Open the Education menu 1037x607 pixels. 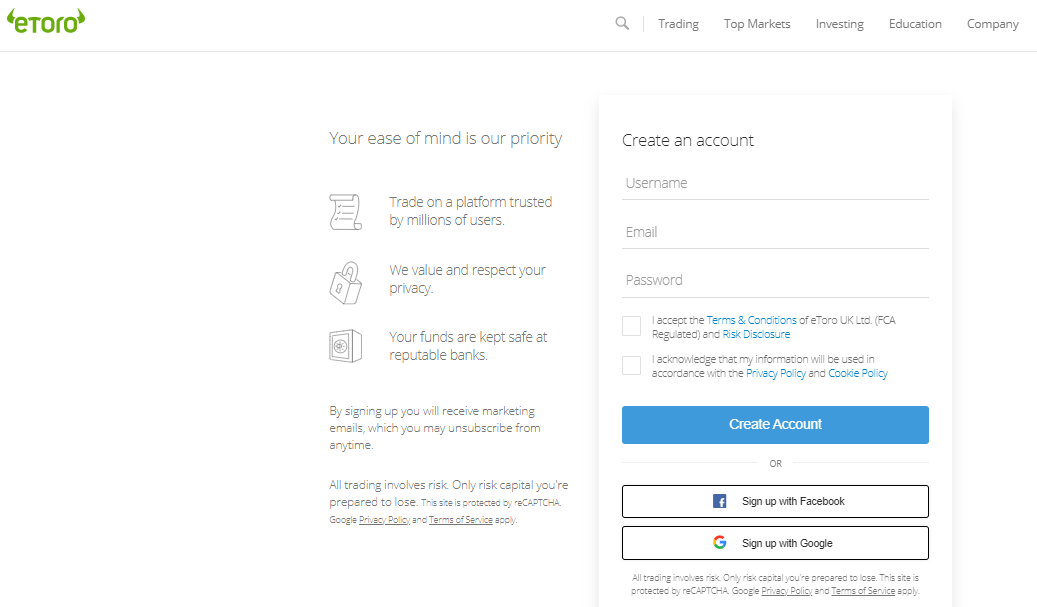[915, 24]
